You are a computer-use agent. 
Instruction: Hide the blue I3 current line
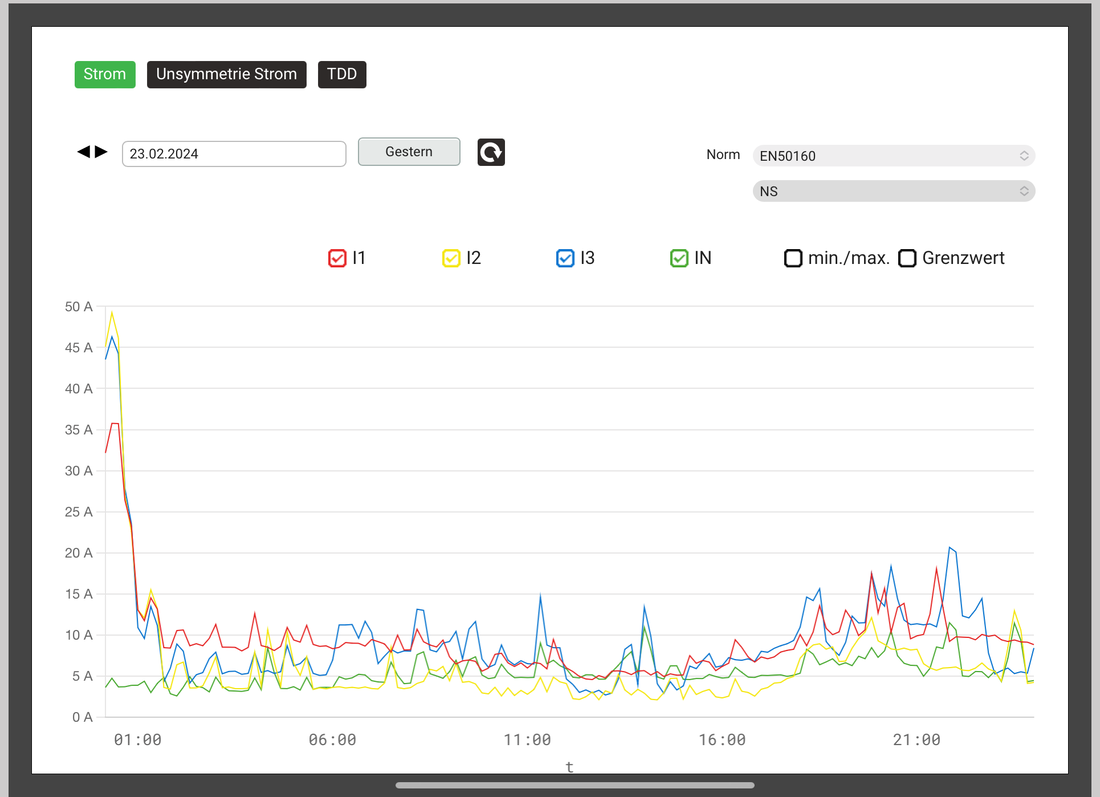565,258
